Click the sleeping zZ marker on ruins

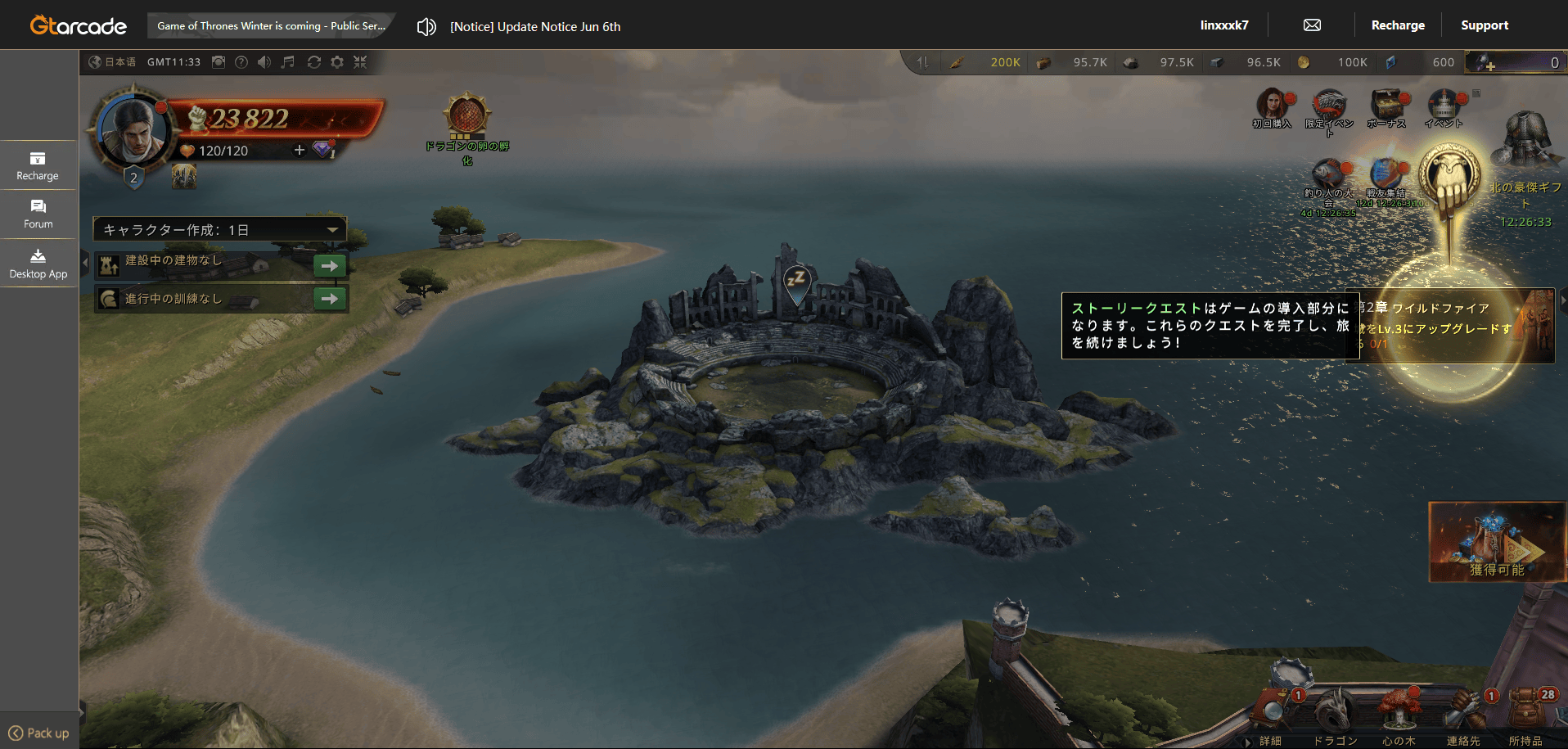click(796, 284)
